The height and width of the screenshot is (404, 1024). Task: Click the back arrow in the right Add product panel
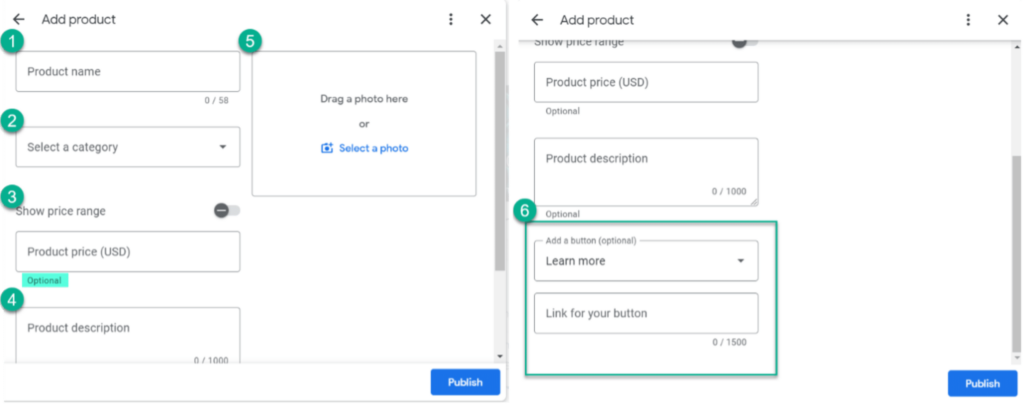(537, 20)
